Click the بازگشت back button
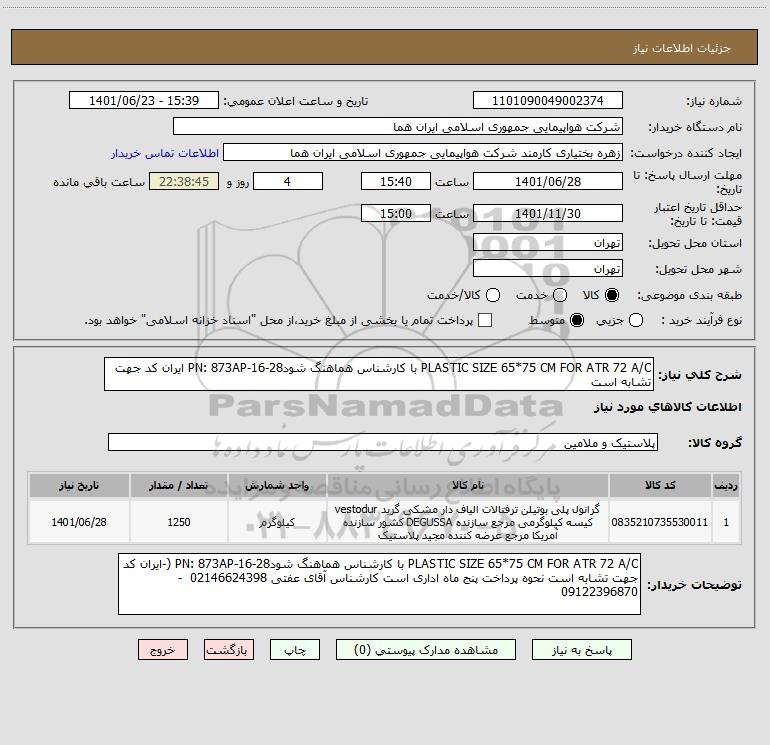 point(229,650)
